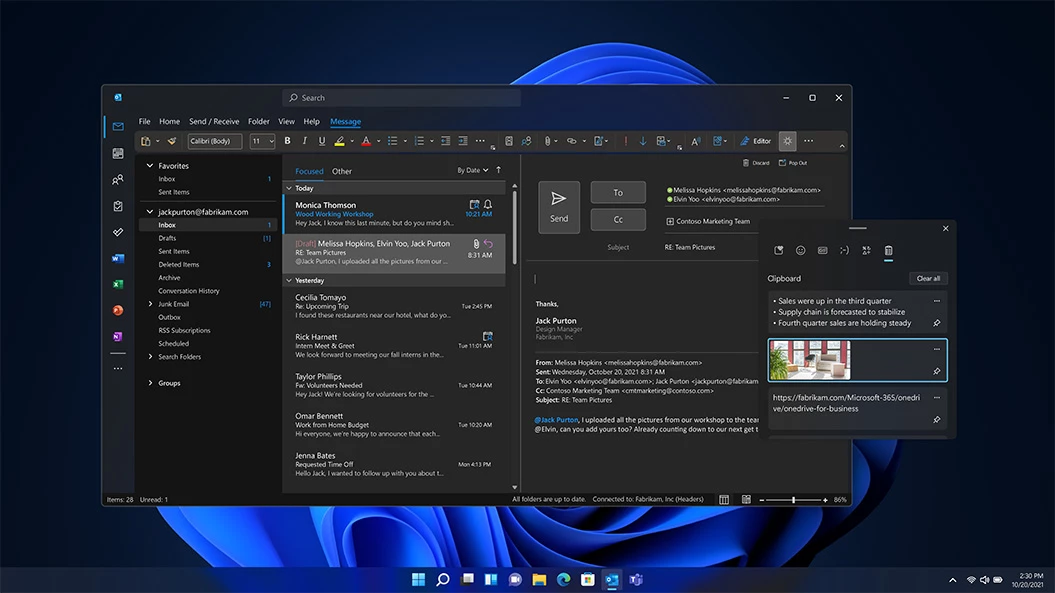Toggle underline formatting
Image resolution: width=1055 pixels, height=593 pixels.
[320, 140]
